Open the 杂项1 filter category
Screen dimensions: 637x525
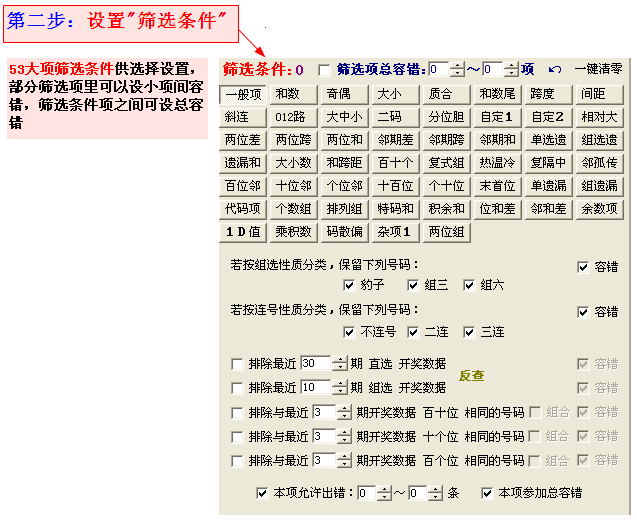(395, 232)
